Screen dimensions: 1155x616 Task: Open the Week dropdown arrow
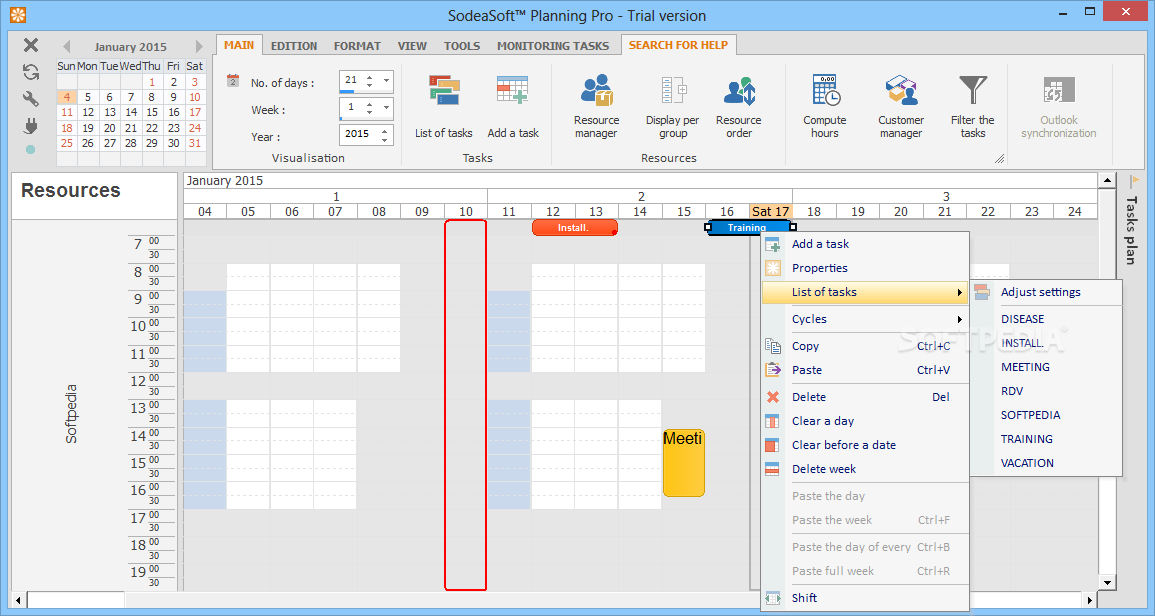click(386, 108)
